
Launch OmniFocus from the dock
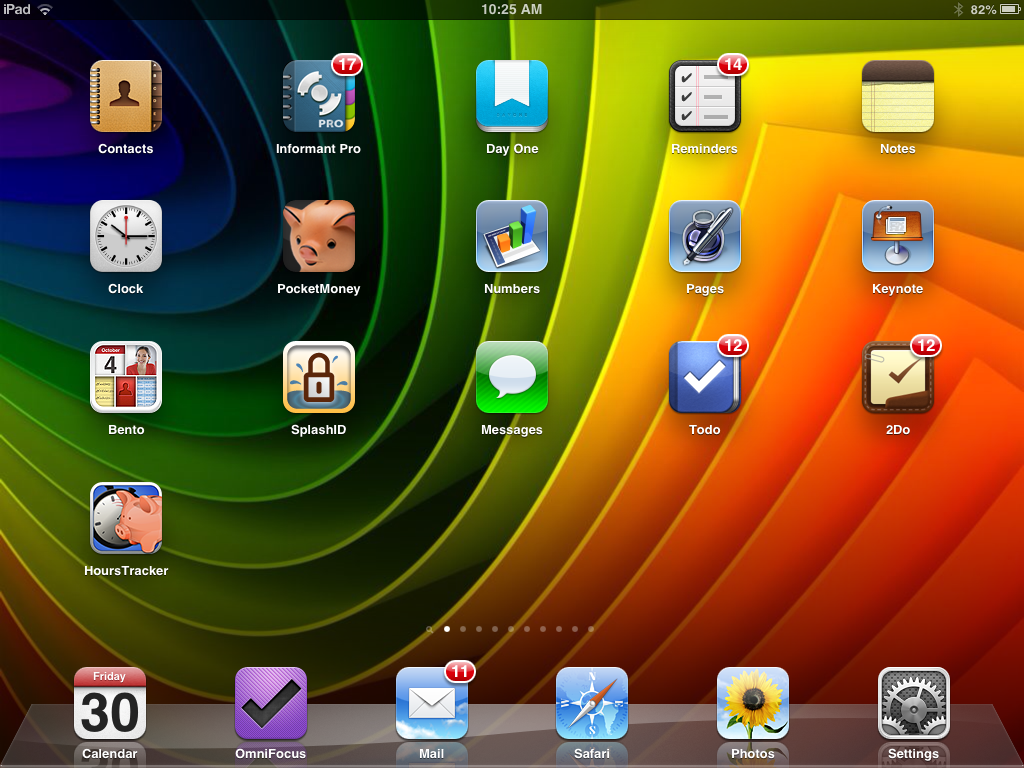tap(270, 703)
